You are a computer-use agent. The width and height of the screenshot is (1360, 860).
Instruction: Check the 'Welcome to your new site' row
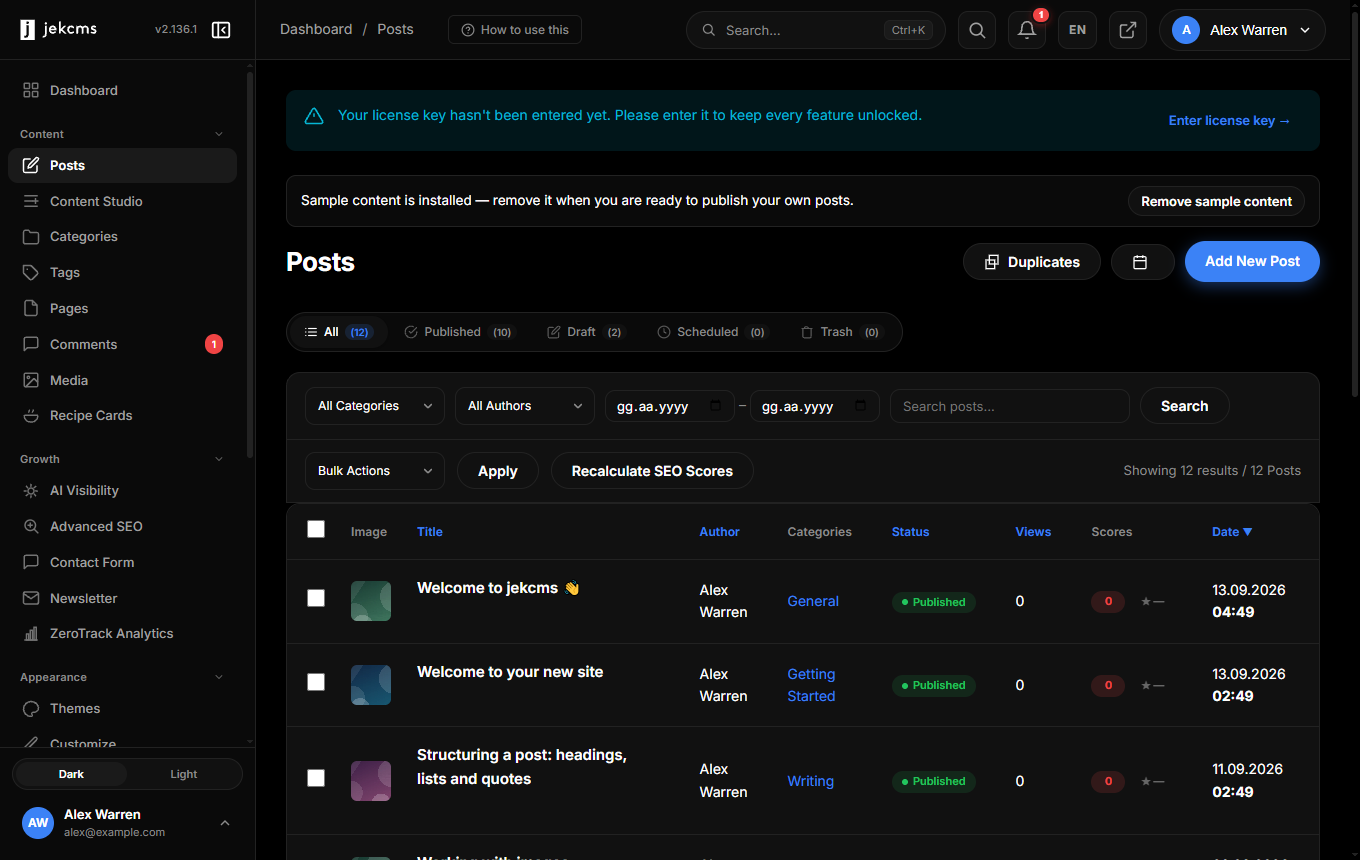point(316,682)
